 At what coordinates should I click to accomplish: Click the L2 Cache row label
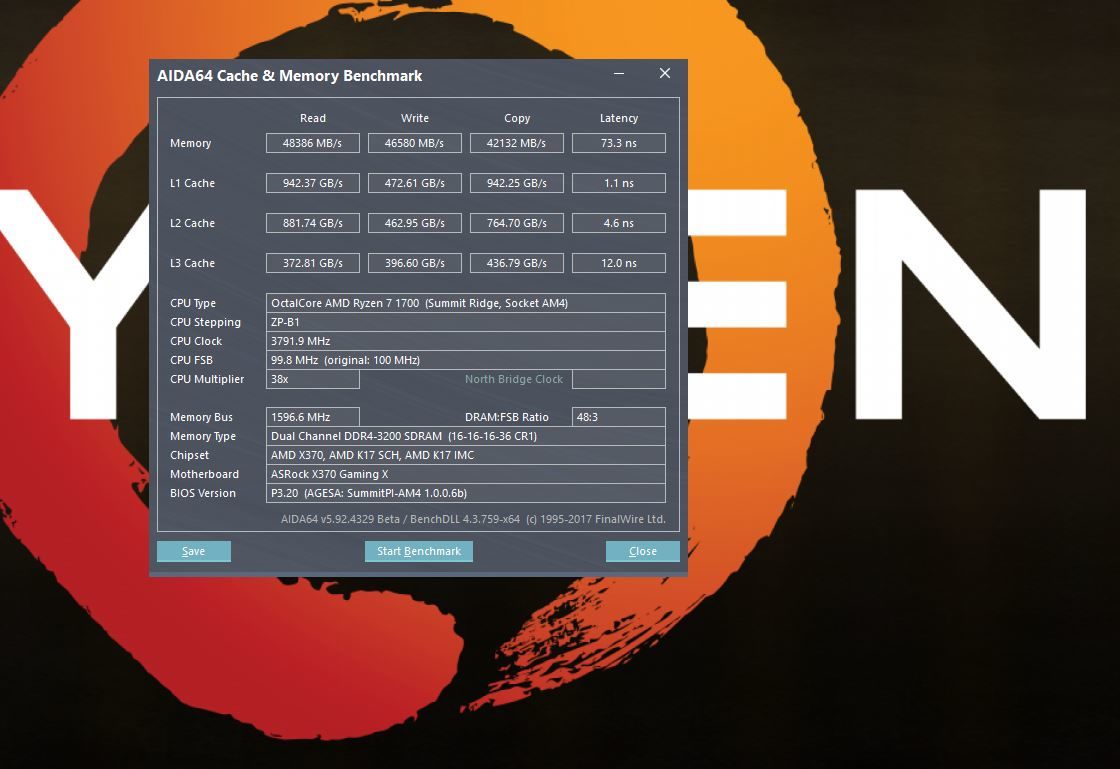point(192,223)
